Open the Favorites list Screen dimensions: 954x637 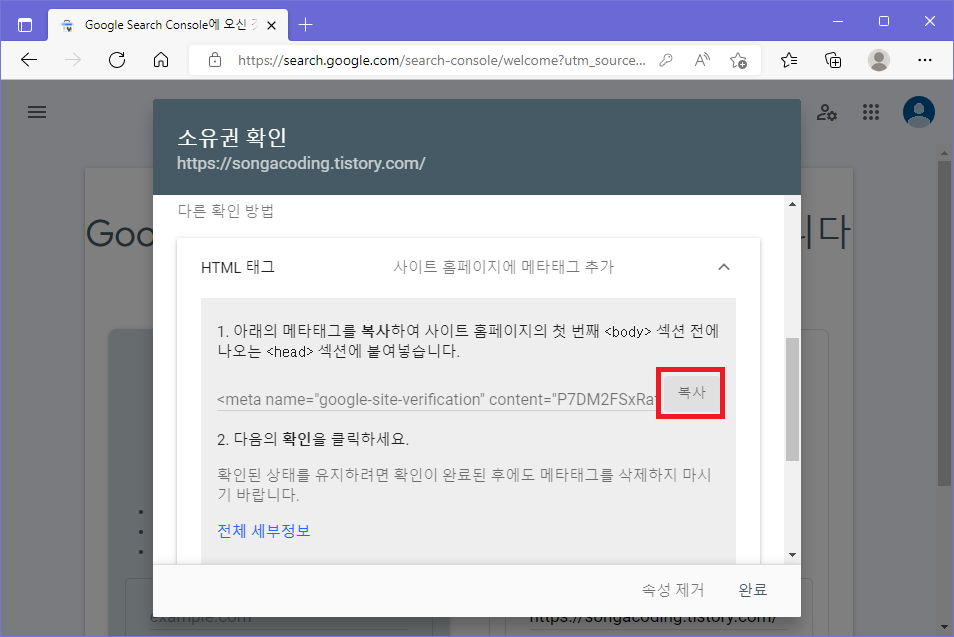(x=789, y=60)
